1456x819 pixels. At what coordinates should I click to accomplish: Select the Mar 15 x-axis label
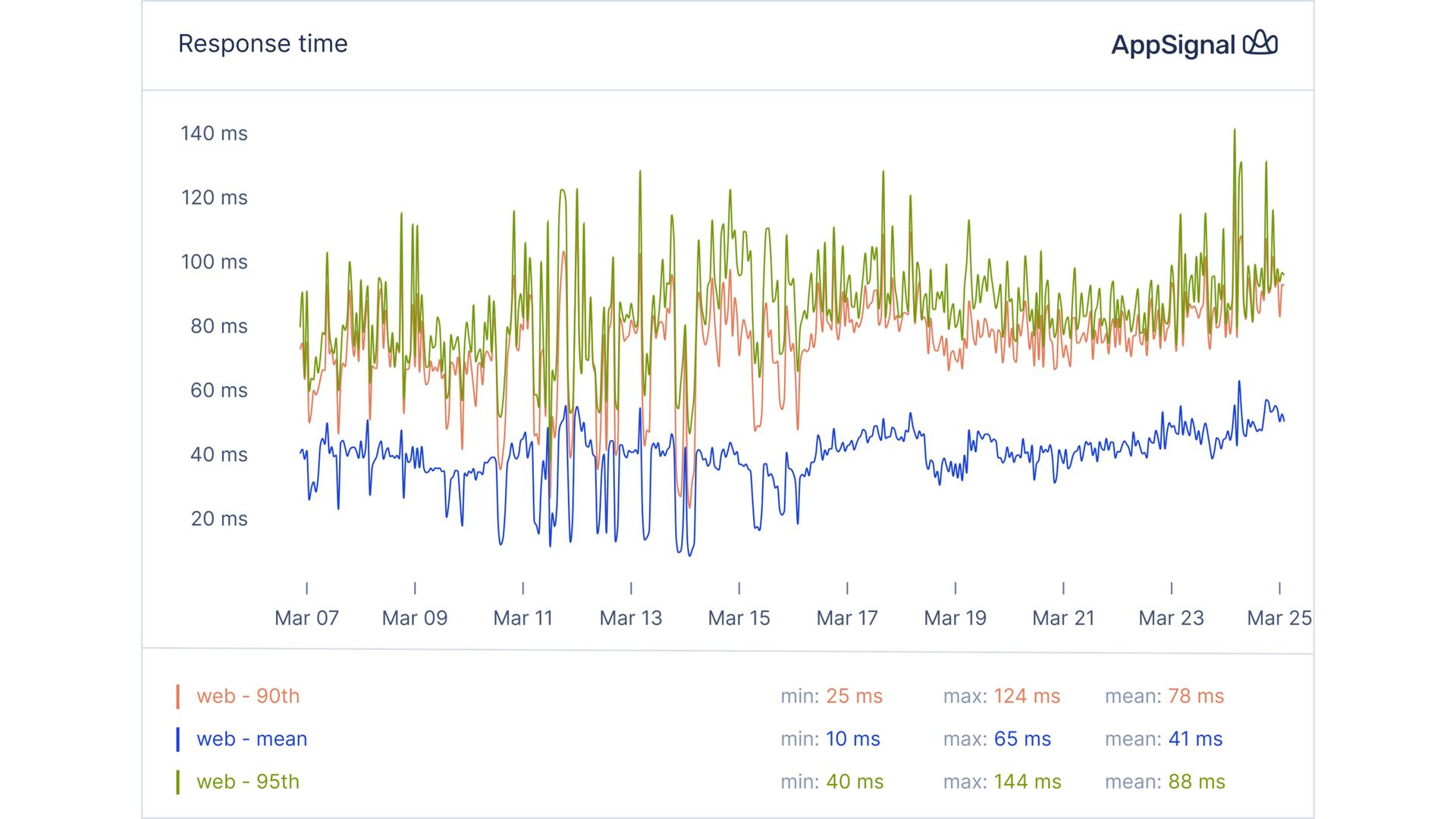(739, 618)
